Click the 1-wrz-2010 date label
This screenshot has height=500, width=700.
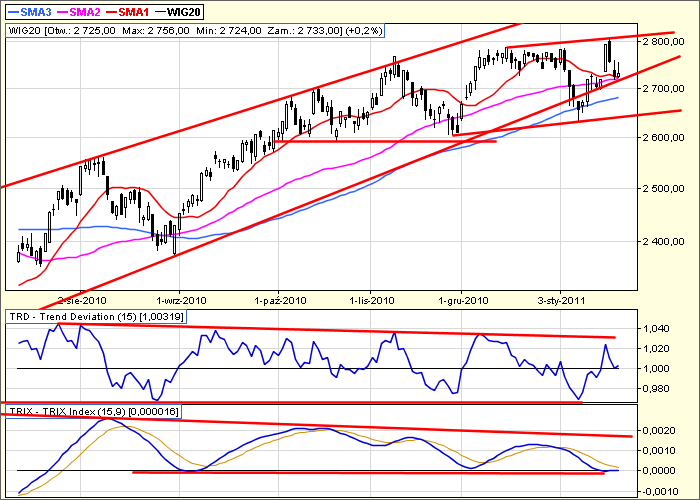[181, 300]
